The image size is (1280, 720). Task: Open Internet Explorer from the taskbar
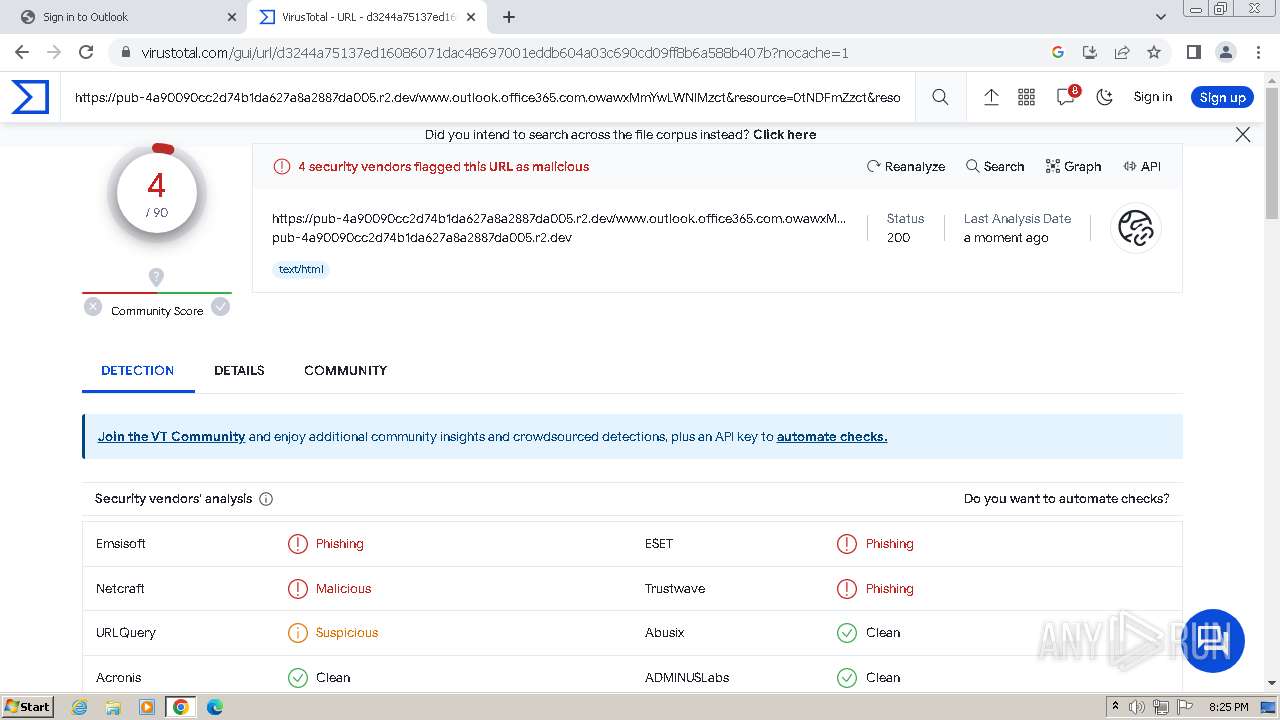[x=80, y=707]
